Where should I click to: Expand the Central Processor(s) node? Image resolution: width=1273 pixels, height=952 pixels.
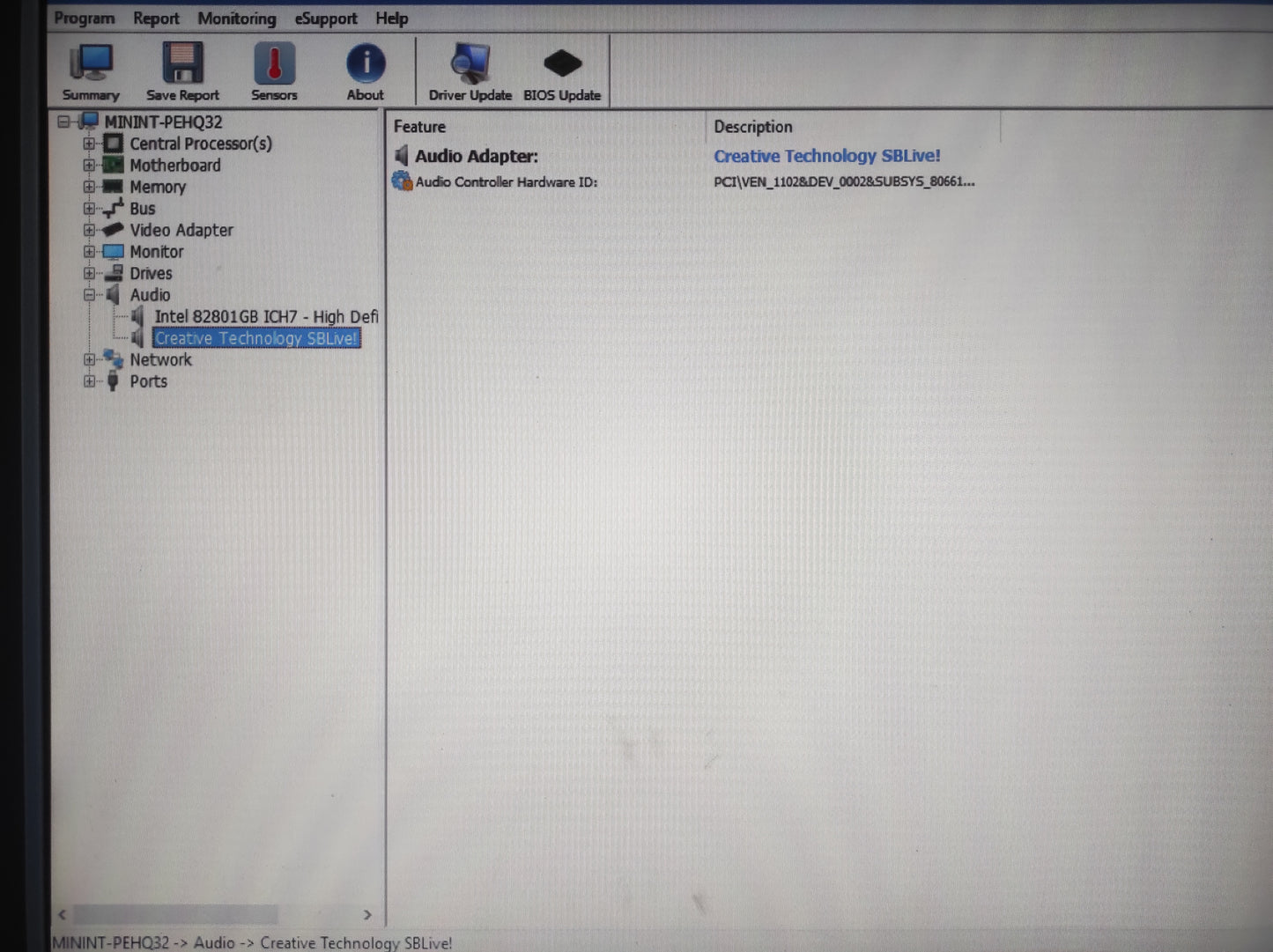[89, 144]
